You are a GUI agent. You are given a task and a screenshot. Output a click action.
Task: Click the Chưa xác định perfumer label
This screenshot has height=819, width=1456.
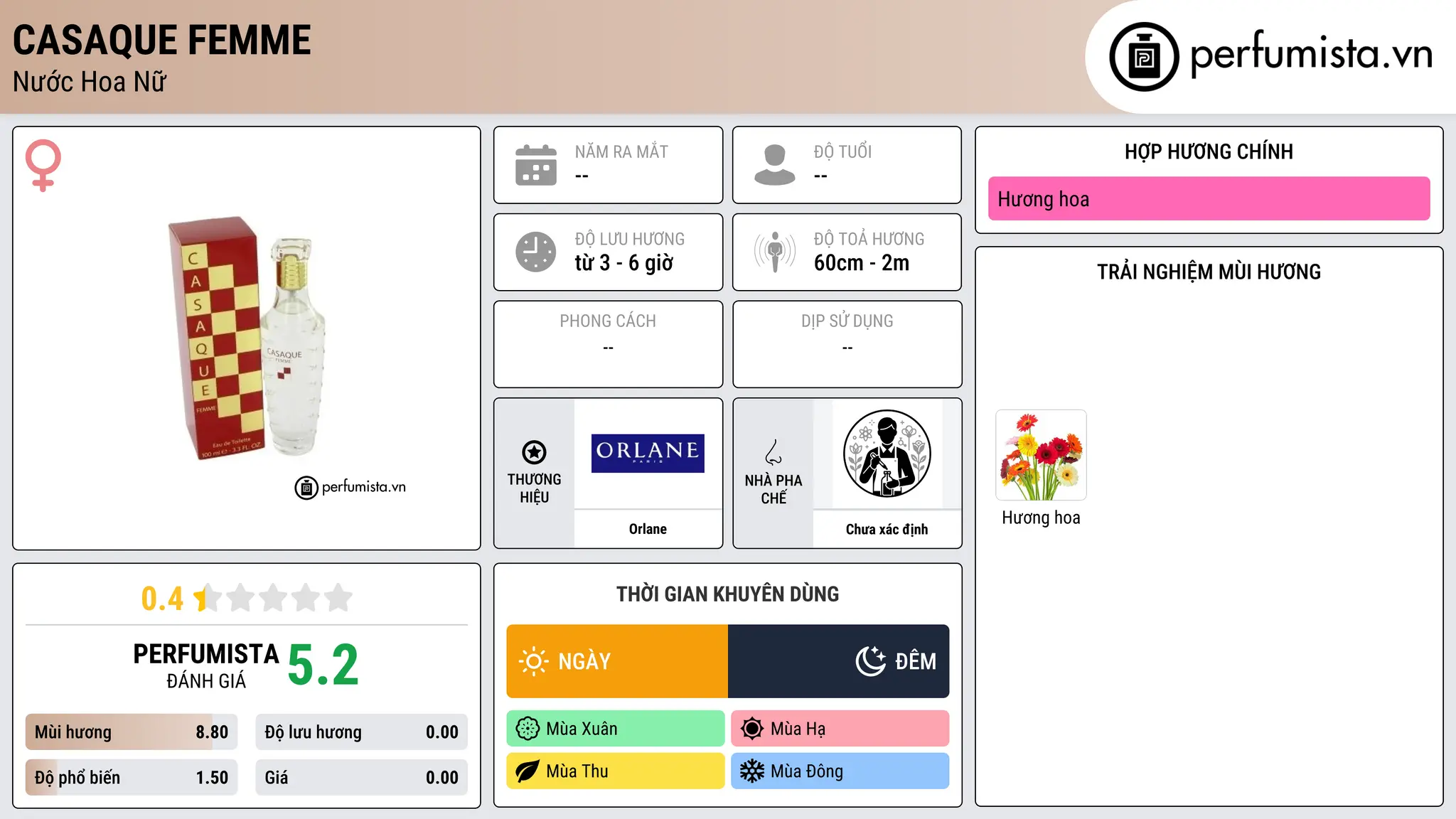tap(887, 529)
